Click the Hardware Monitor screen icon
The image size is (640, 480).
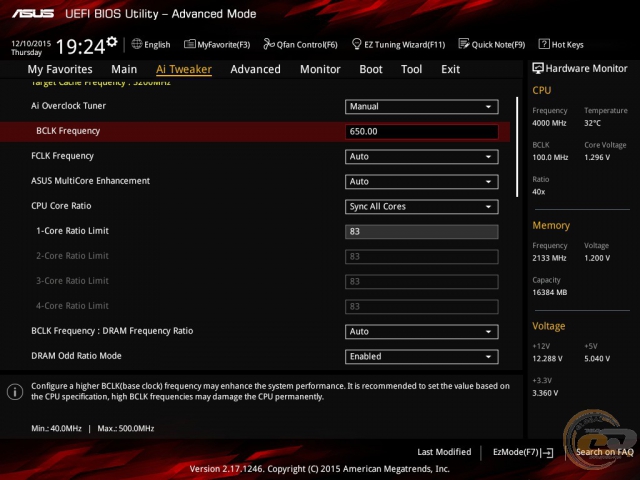tap(538, 68)
